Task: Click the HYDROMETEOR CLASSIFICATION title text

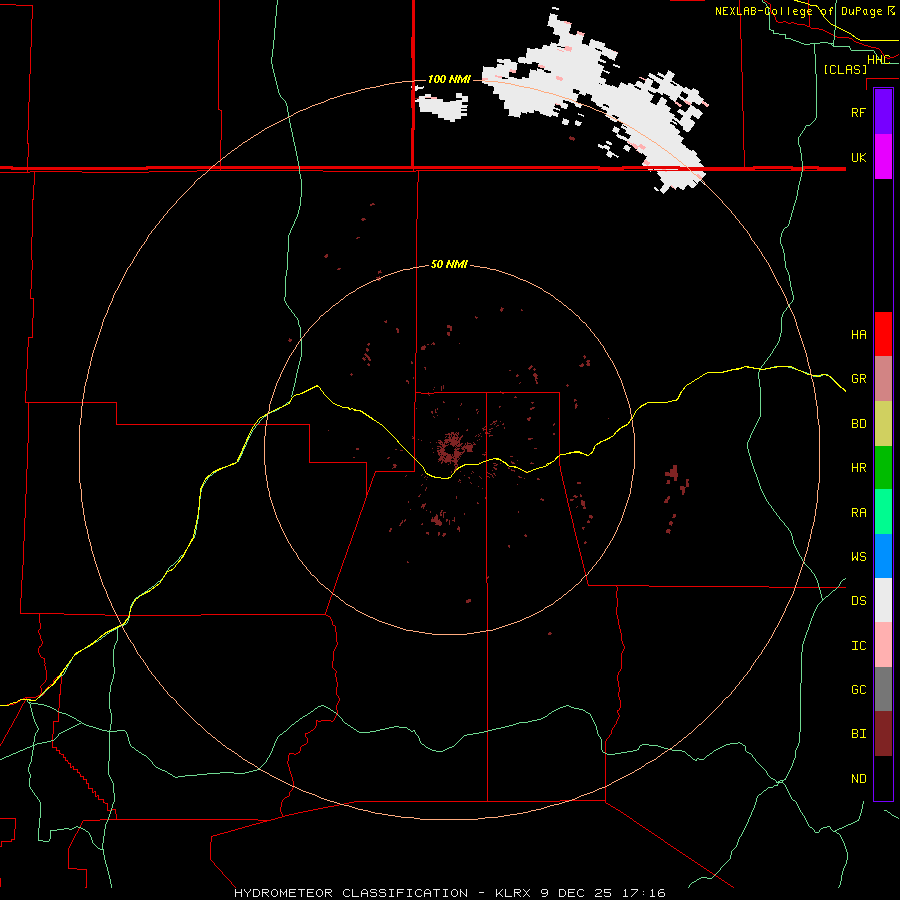Action: pyautogui.click(x=351, y=893)
